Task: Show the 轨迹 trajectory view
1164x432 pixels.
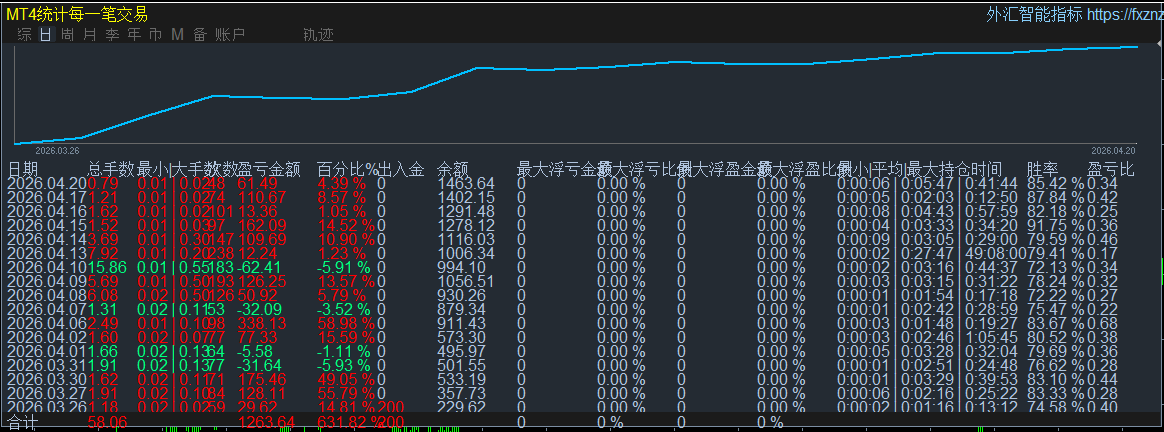Action: pyautogui.click(x=318, y=34)
